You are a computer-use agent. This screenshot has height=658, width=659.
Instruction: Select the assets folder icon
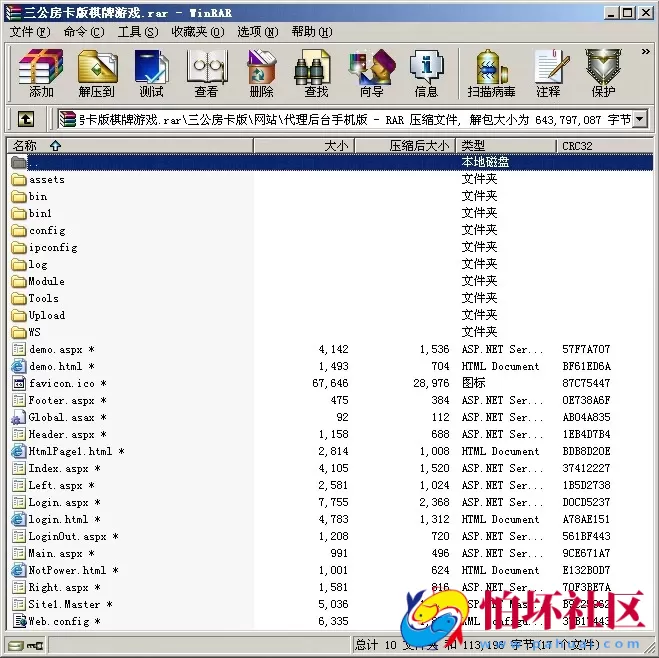coord(18,180)
